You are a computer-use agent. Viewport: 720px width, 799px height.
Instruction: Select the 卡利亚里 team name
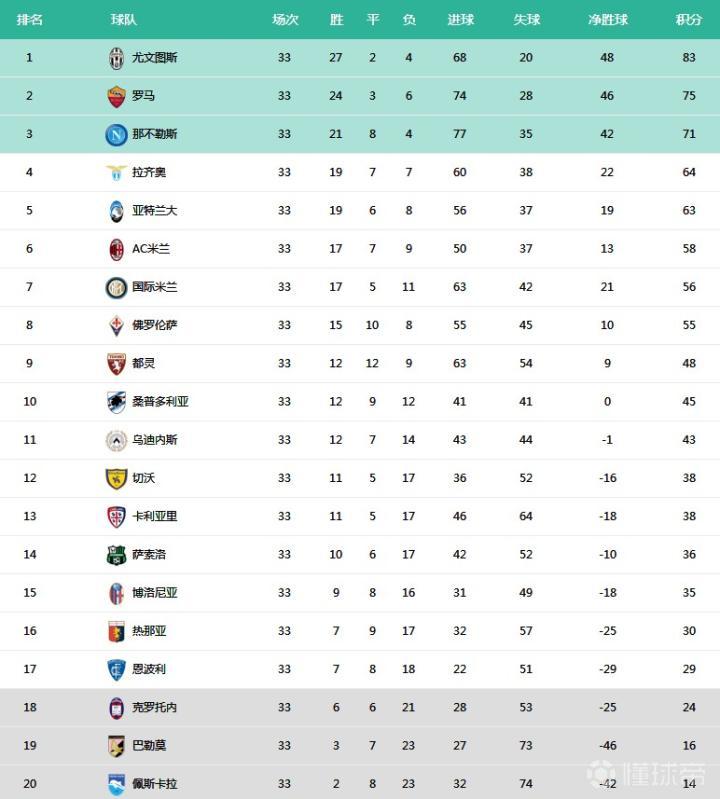coord(154,517)
